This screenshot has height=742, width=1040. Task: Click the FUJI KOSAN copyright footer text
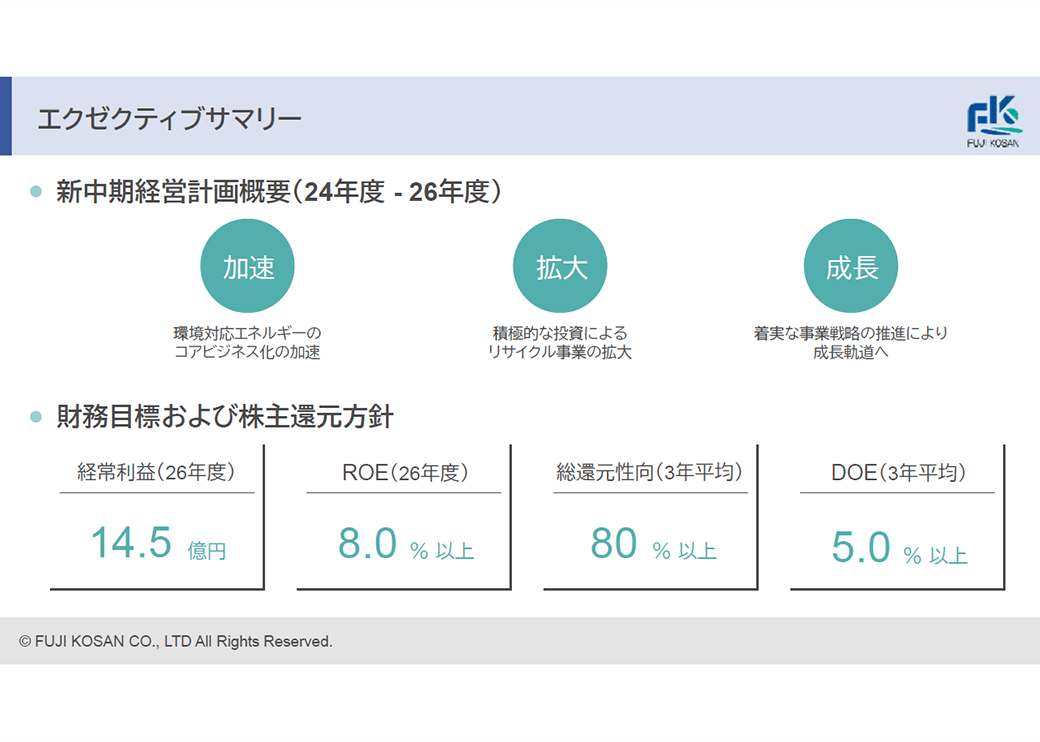point(176,641)
